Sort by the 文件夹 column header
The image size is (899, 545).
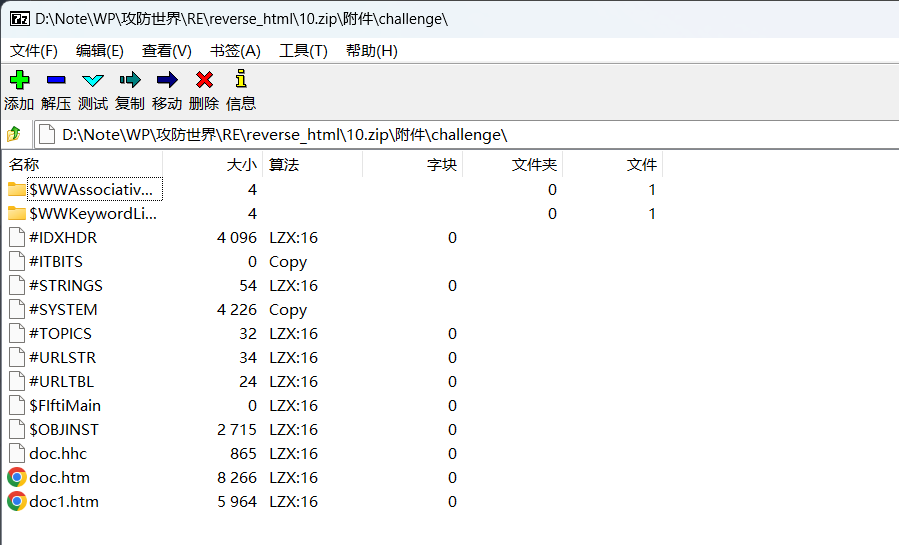tap(513, 165)
